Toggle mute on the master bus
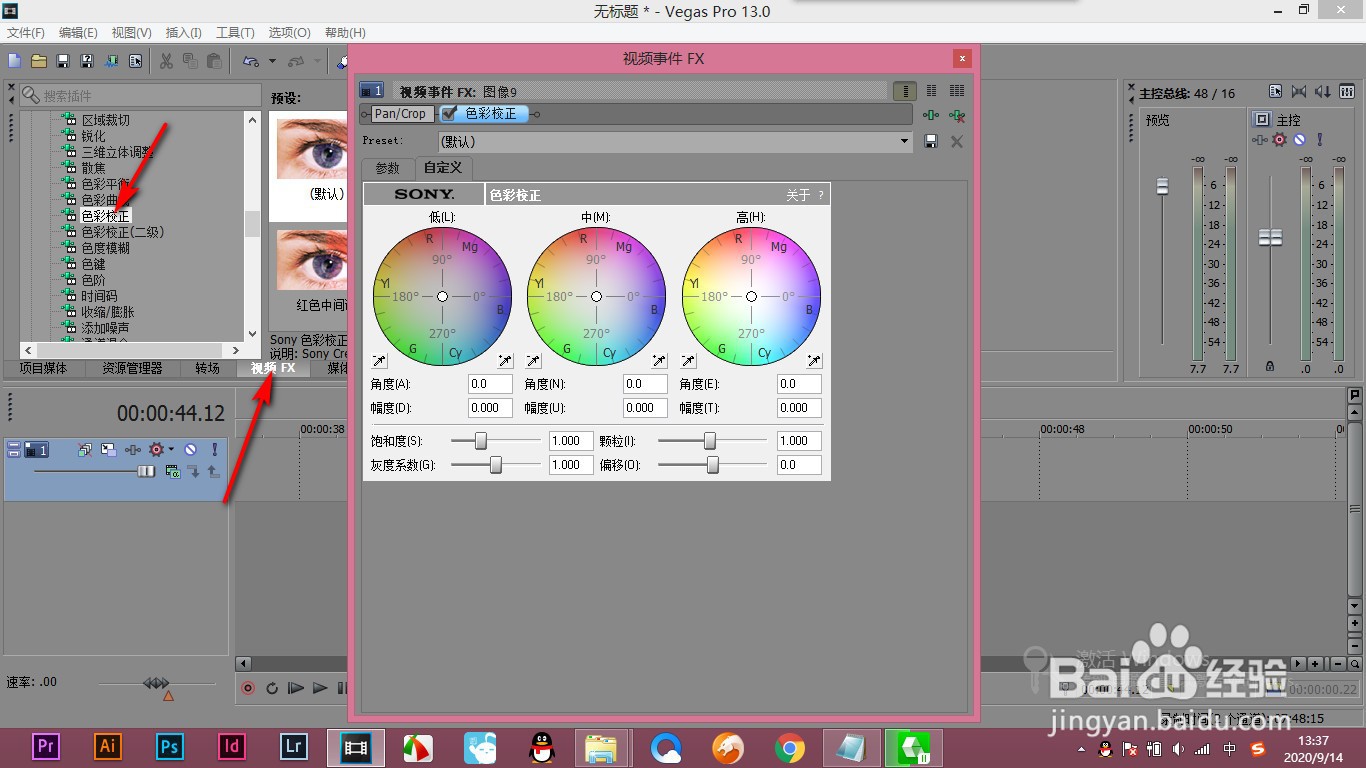Screen dimensions: 1366x768 (1299, 140)
